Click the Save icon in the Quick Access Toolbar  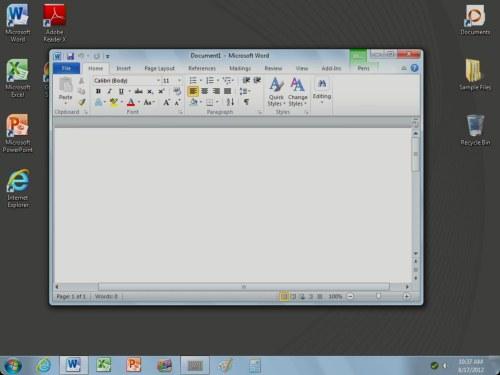click(x=70, y=56)
